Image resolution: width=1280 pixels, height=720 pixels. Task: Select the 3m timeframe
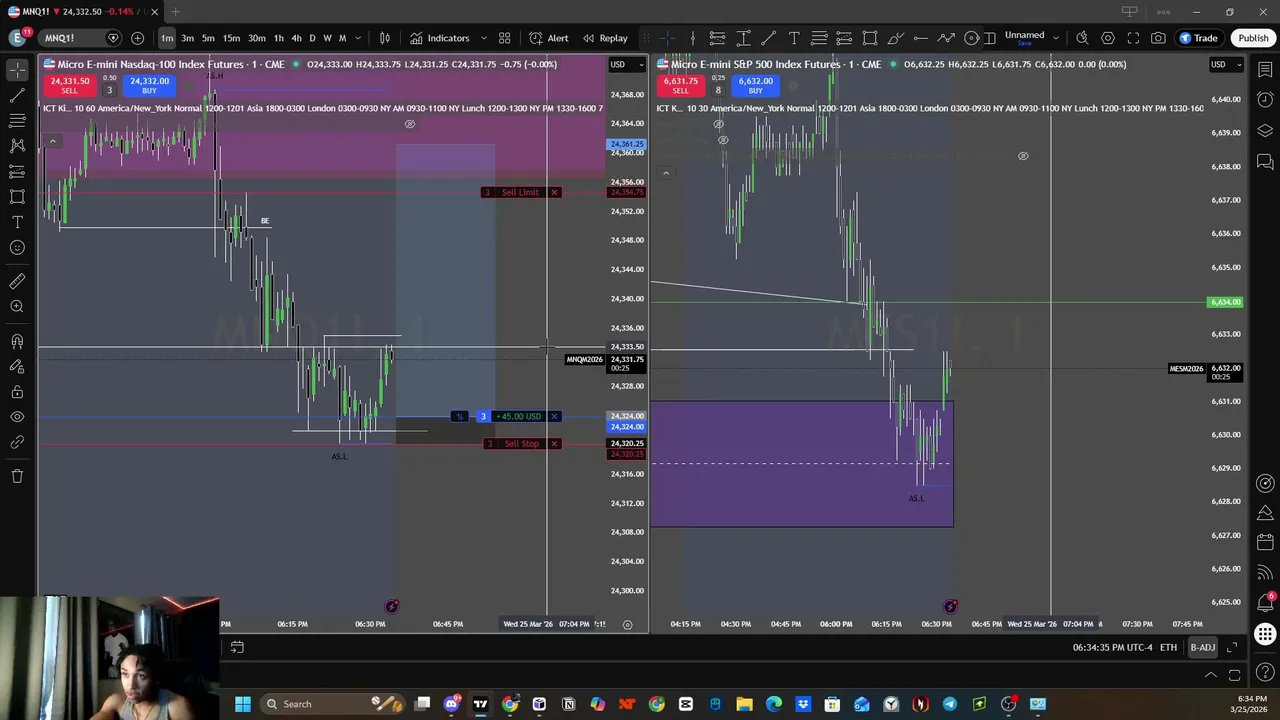pos(187,38)
